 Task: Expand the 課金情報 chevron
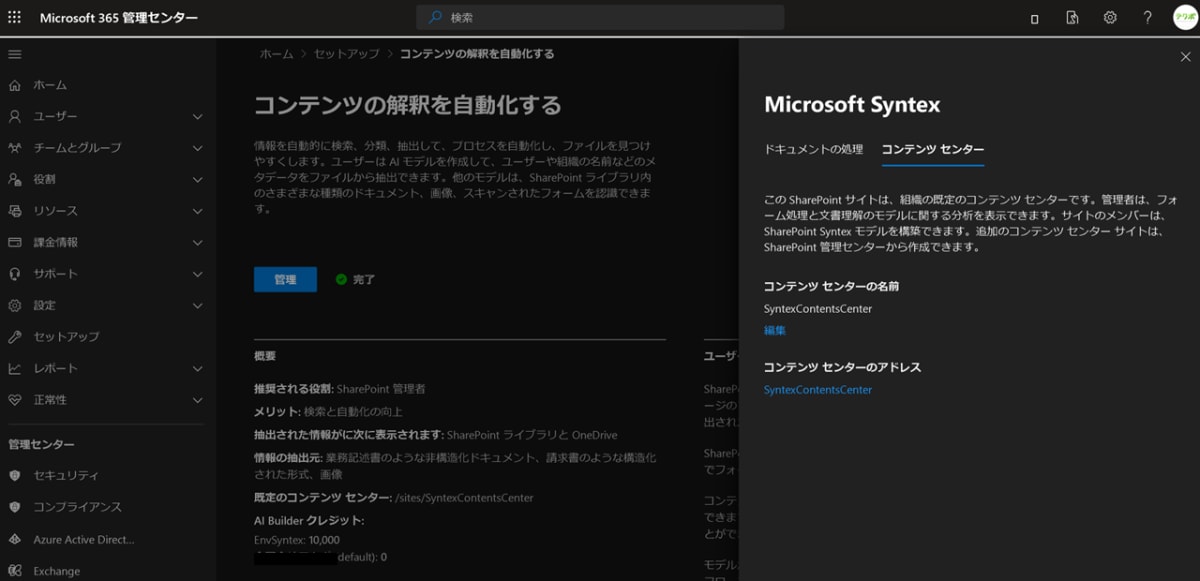[197, 242]
